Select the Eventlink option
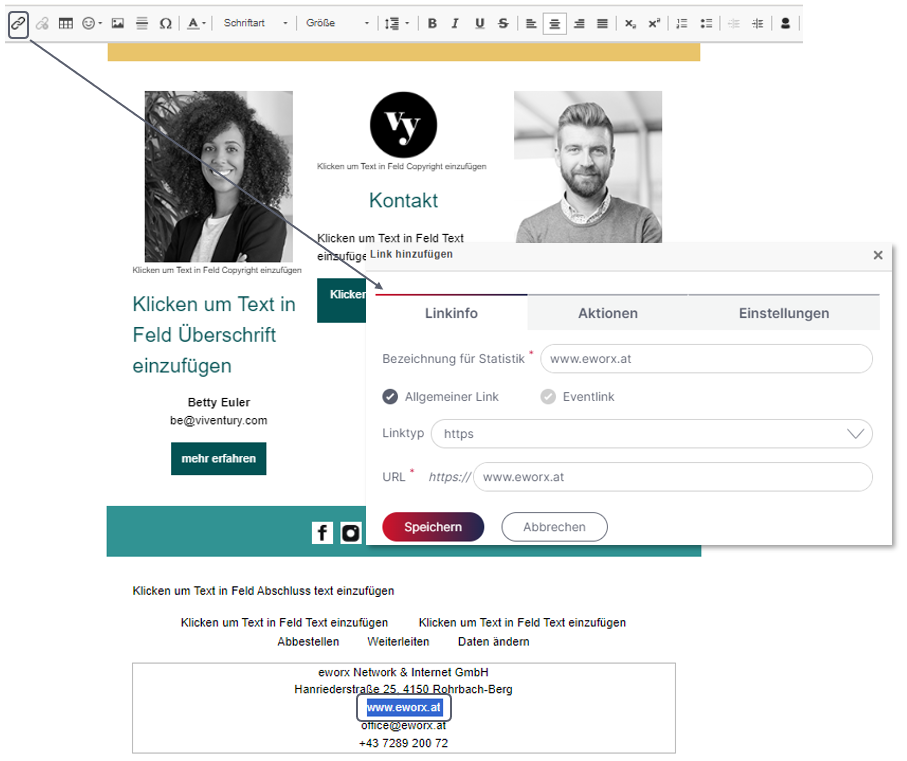The width and height of the screenshot is (907, 761). (x=577, y=397)
